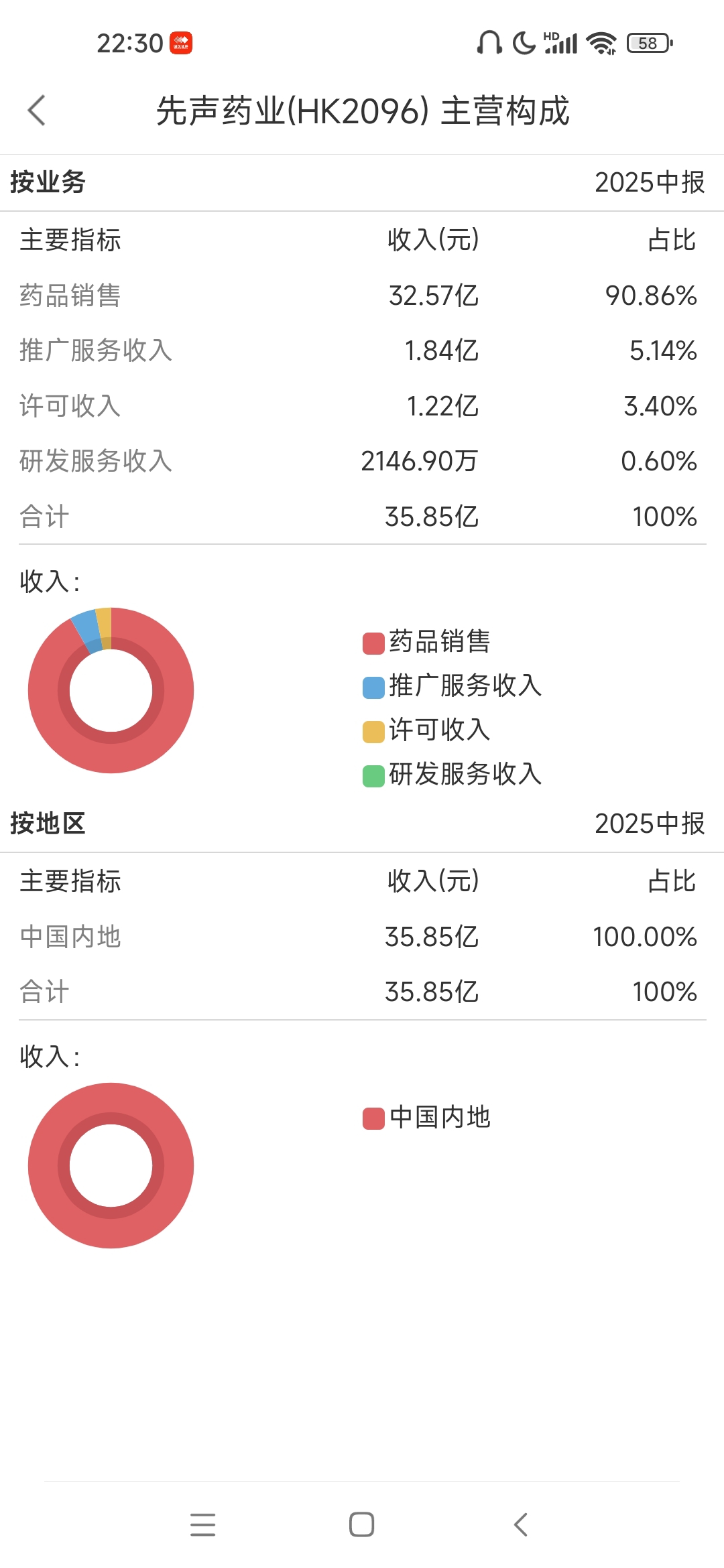Viewport: 724px width, 1568px height.
Task: Tap the red app notification icon in status bar
Action: pyautogui.click(x=181, y=43)
